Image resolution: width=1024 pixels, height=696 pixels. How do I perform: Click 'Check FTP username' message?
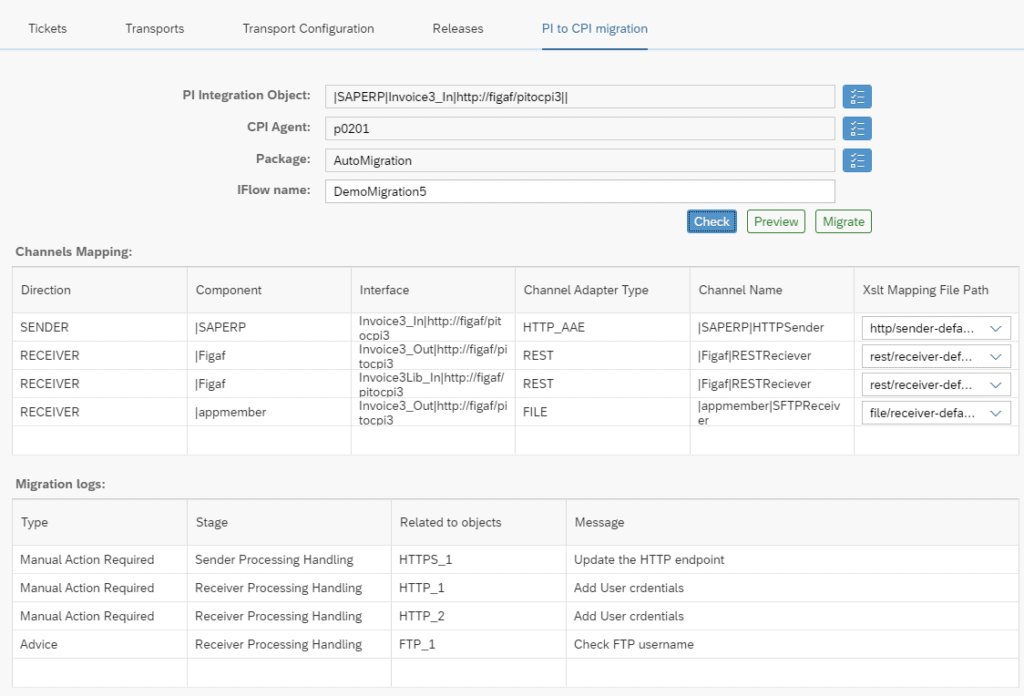(x=633, y=644)
